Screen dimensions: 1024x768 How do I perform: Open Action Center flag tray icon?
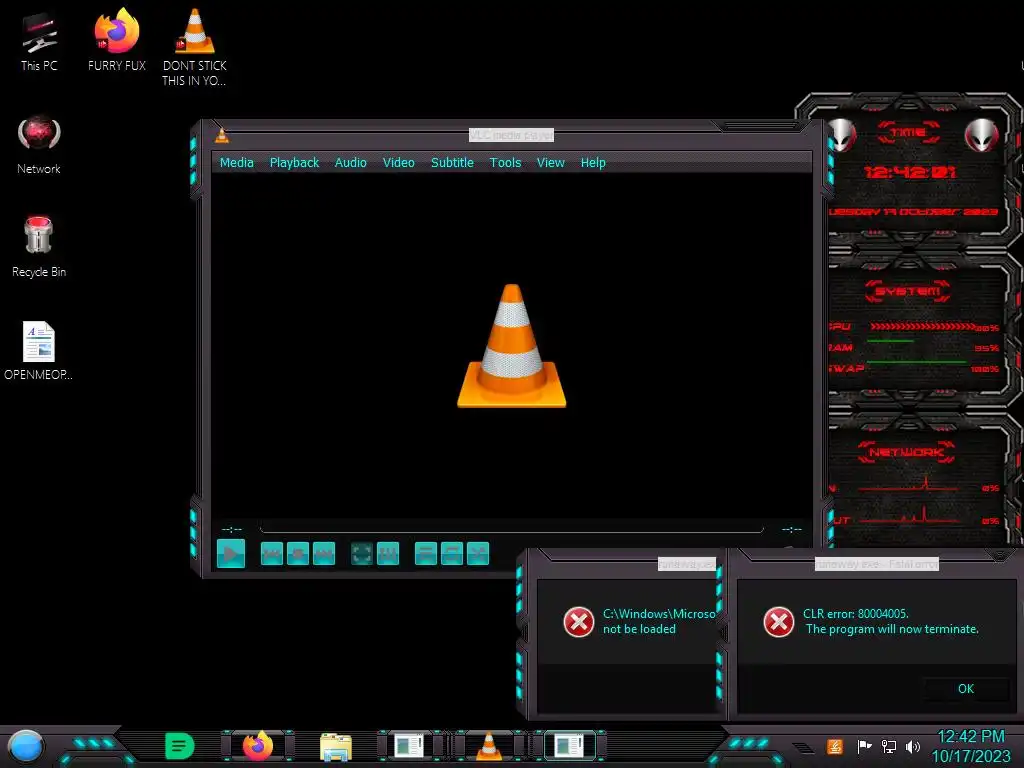(x=864, y=746)
